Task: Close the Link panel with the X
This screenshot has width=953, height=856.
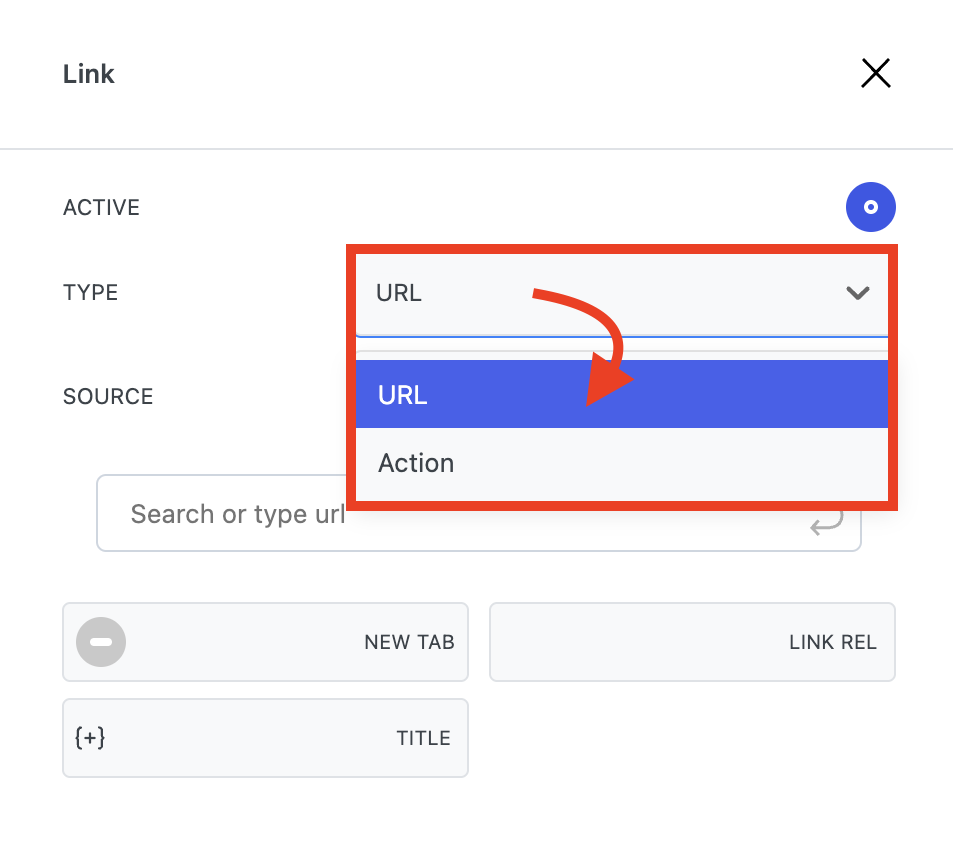Action: (875, 73)
